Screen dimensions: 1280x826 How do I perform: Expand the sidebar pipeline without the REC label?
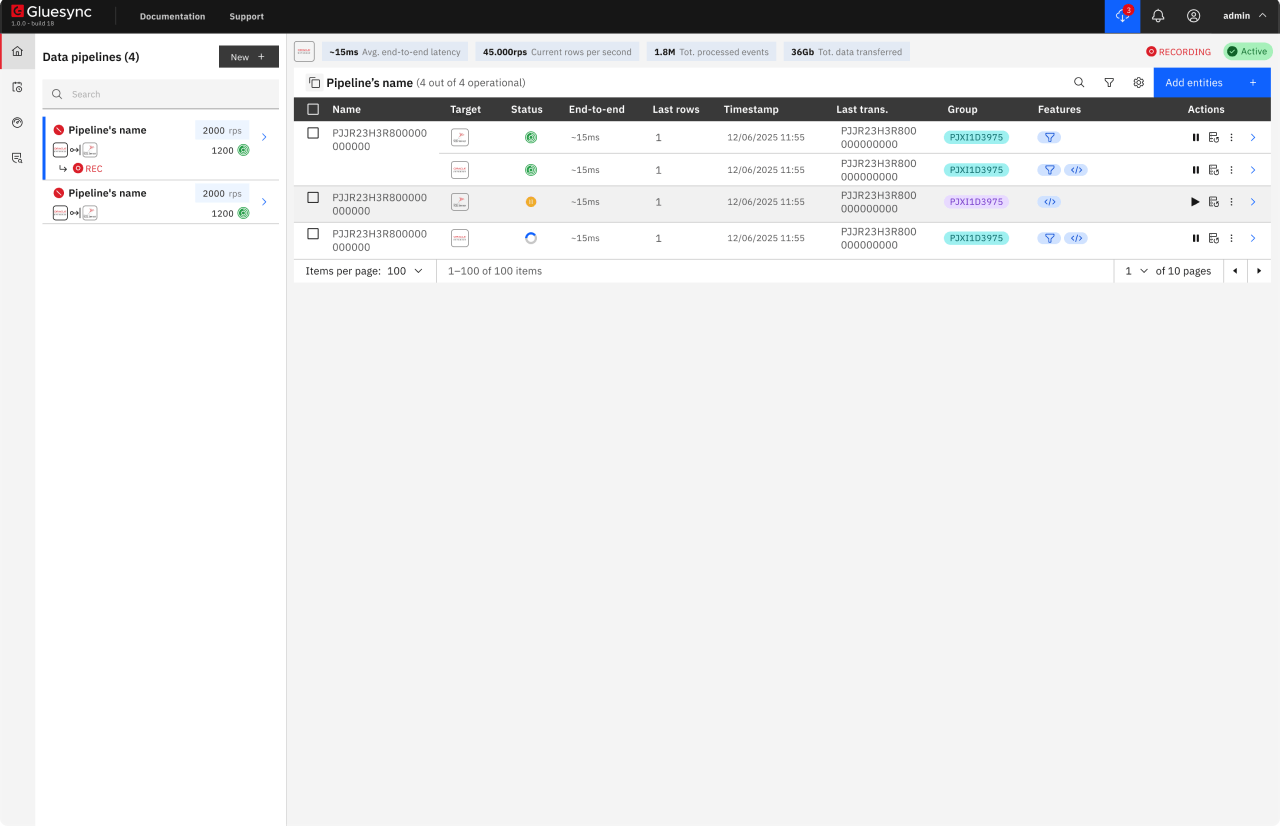[264, 202]
